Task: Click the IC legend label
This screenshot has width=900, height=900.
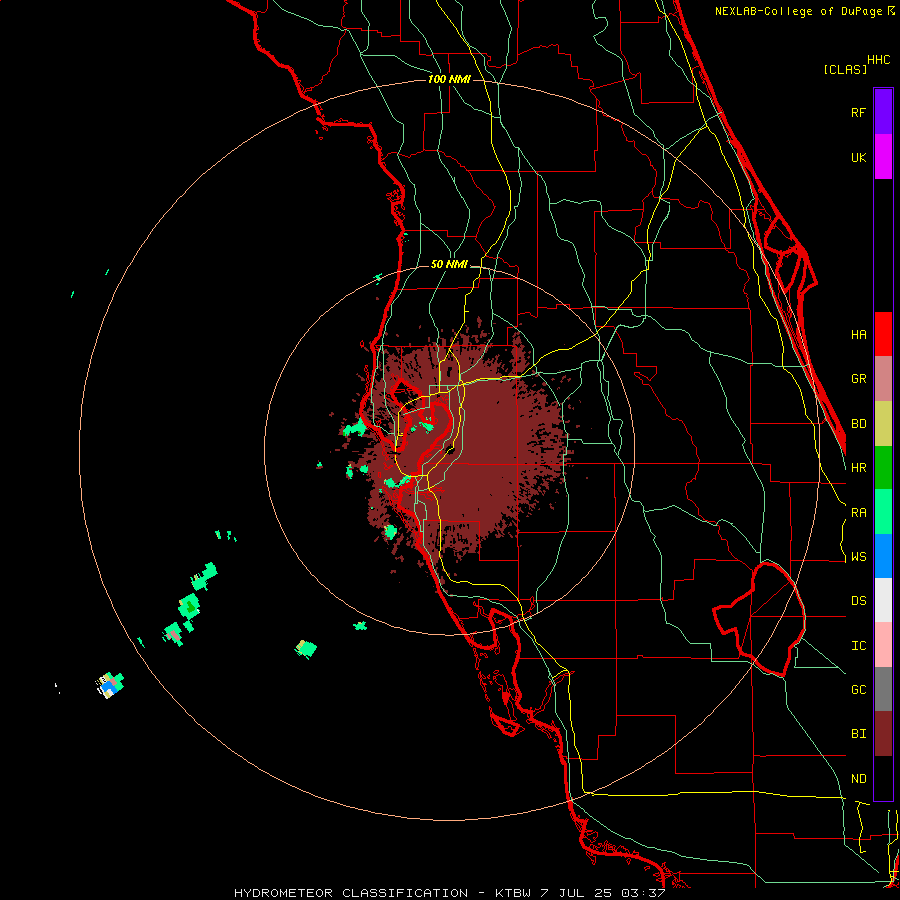Action: tap(858, 646)
